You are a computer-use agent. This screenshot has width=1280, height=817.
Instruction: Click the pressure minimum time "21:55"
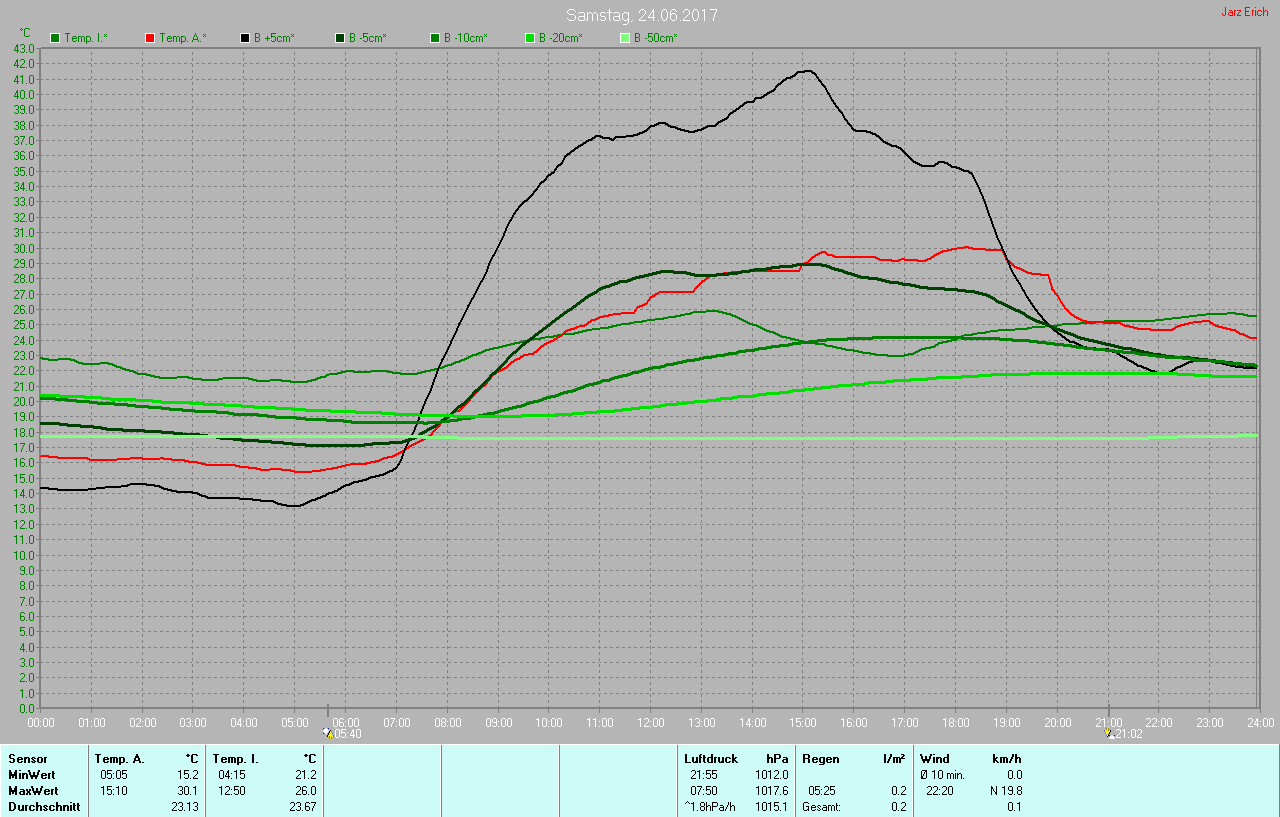point(704,775)
